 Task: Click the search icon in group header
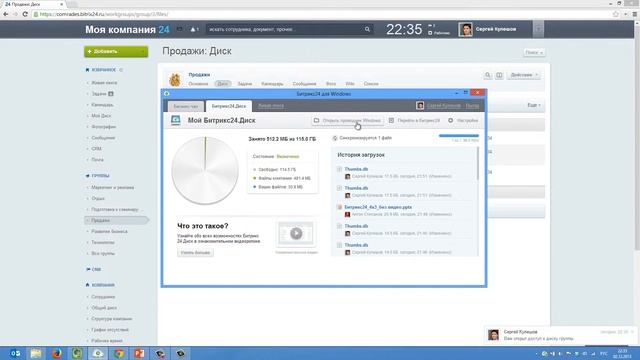coord(487,75)
